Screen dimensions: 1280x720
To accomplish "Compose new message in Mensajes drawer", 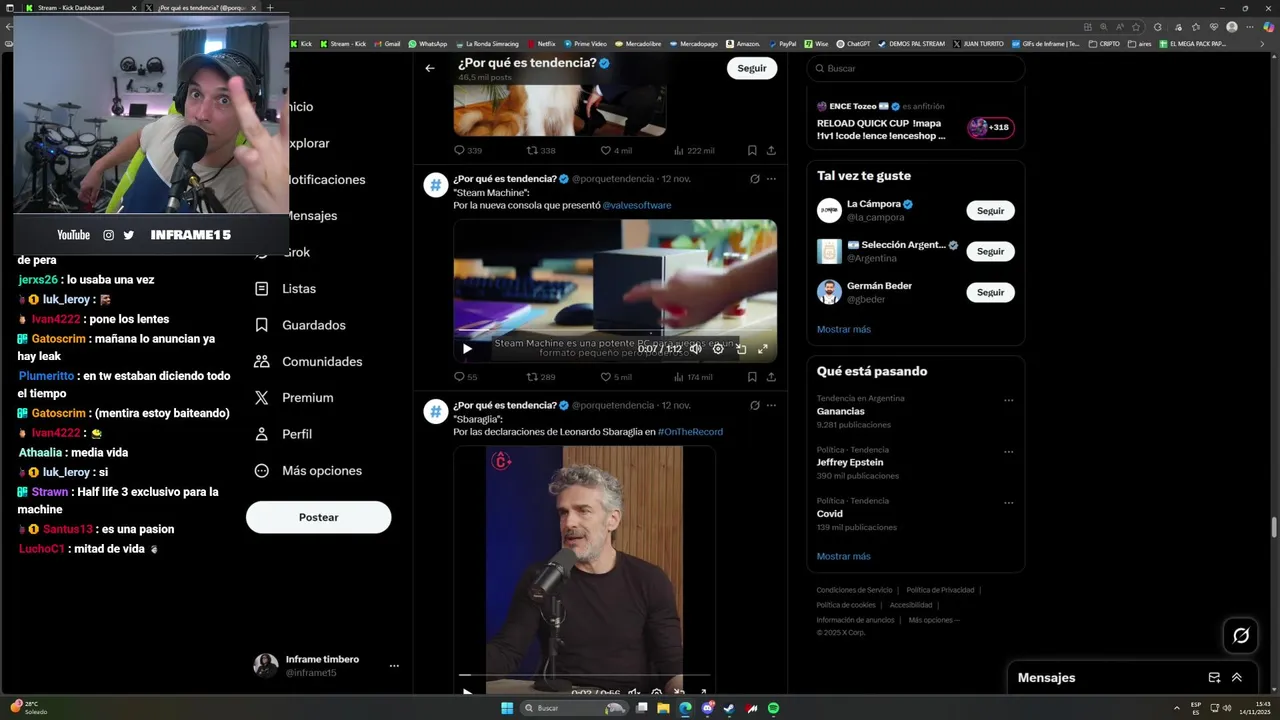I will 1214,677.
